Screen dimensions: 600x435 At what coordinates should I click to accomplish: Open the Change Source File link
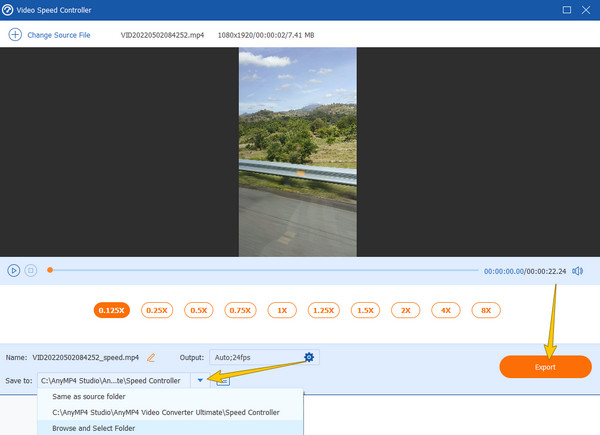[59, 35]
